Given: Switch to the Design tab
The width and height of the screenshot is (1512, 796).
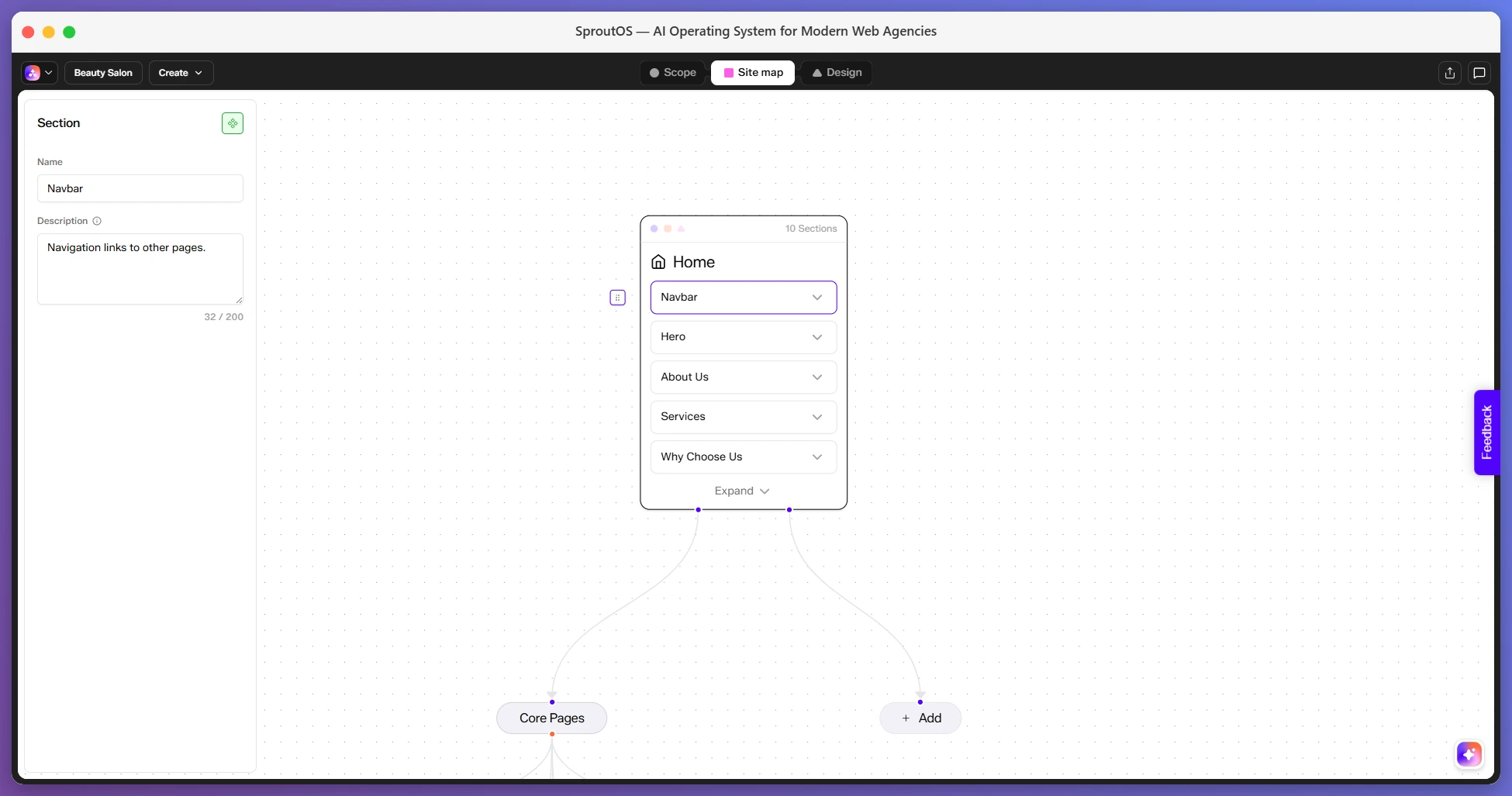Looking at the screenshot, I should (837, 73).
